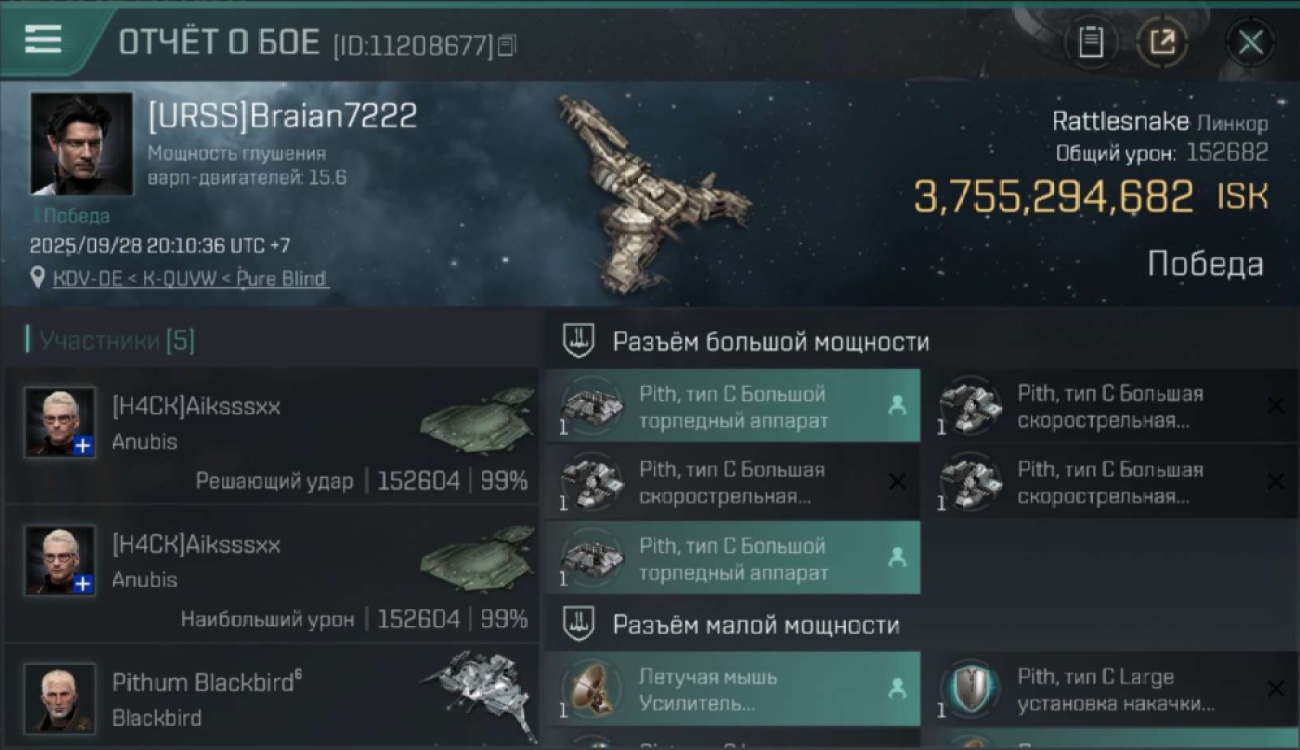Open the clipboard report icon

point(1091,42)
